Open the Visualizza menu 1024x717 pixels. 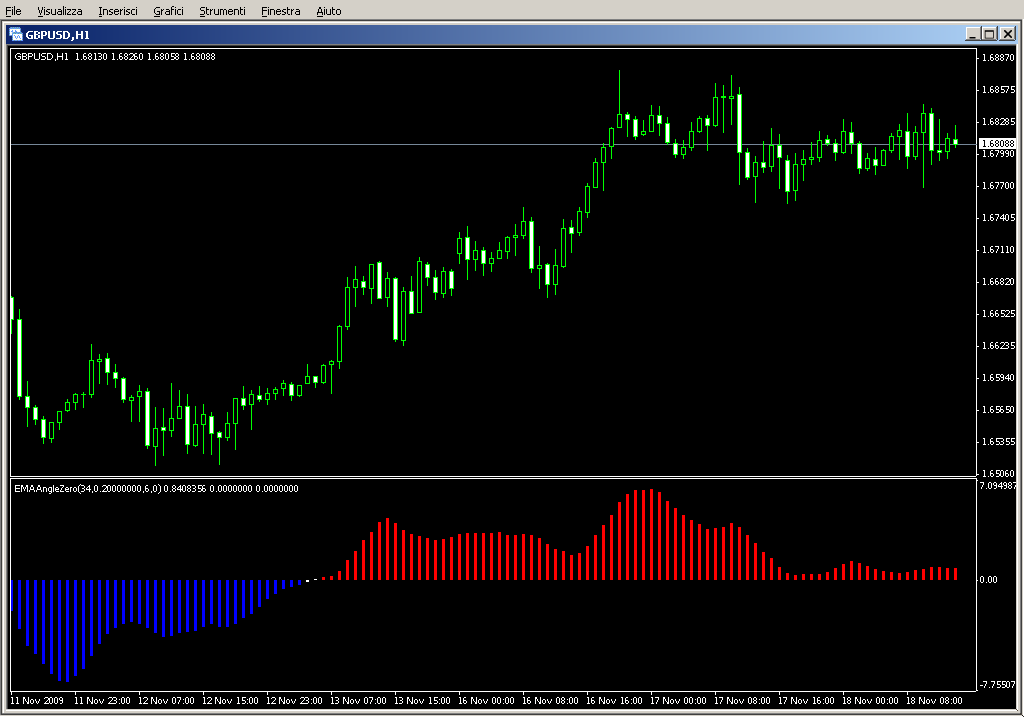60,11
